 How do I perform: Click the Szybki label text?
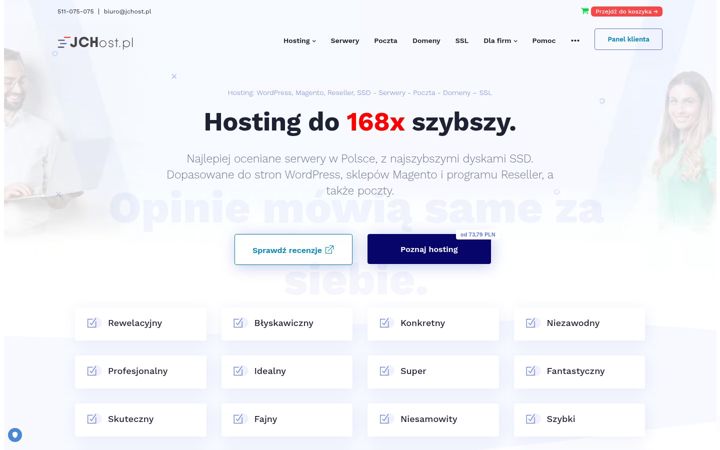click(561, 419)
